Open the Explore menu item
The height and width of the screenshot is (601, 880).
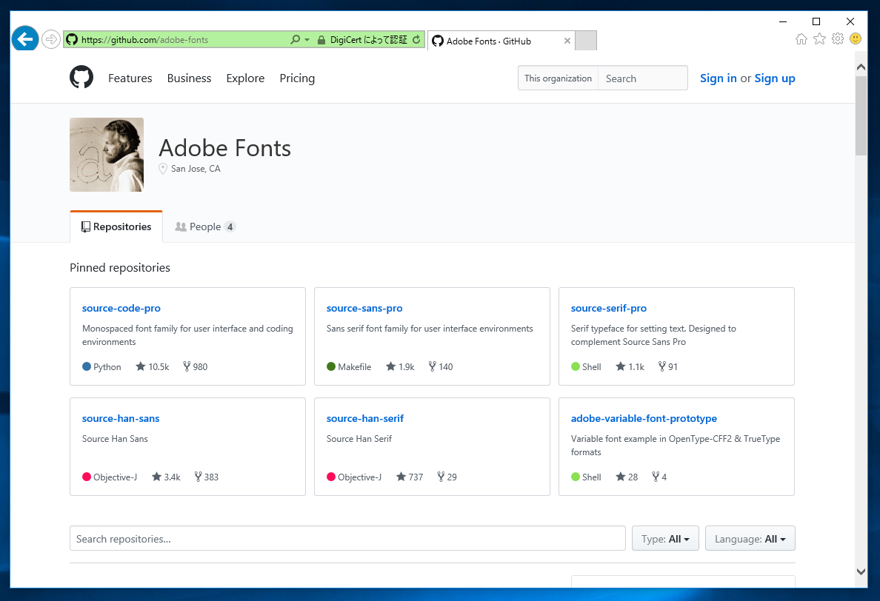coord(245,78)
